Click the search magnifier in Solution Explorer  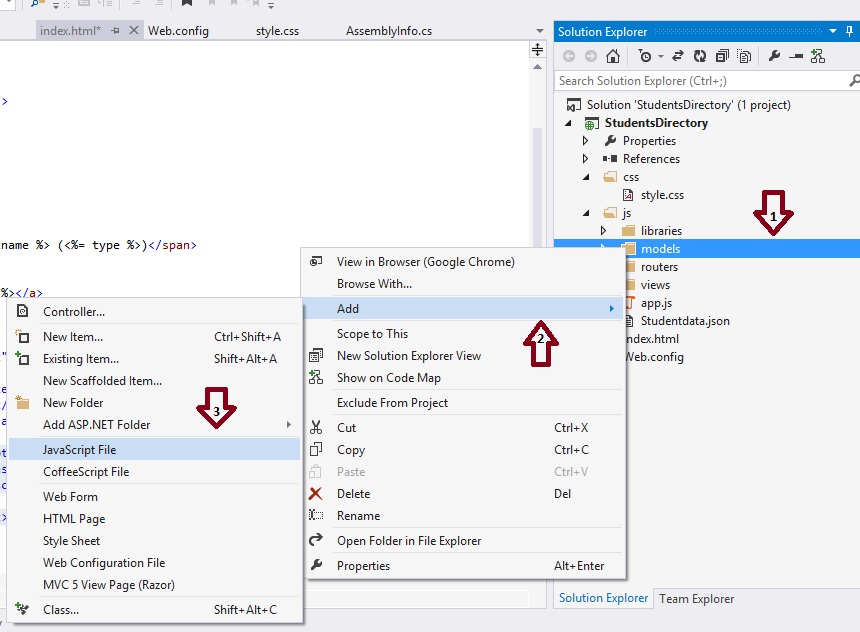[853, 81]
